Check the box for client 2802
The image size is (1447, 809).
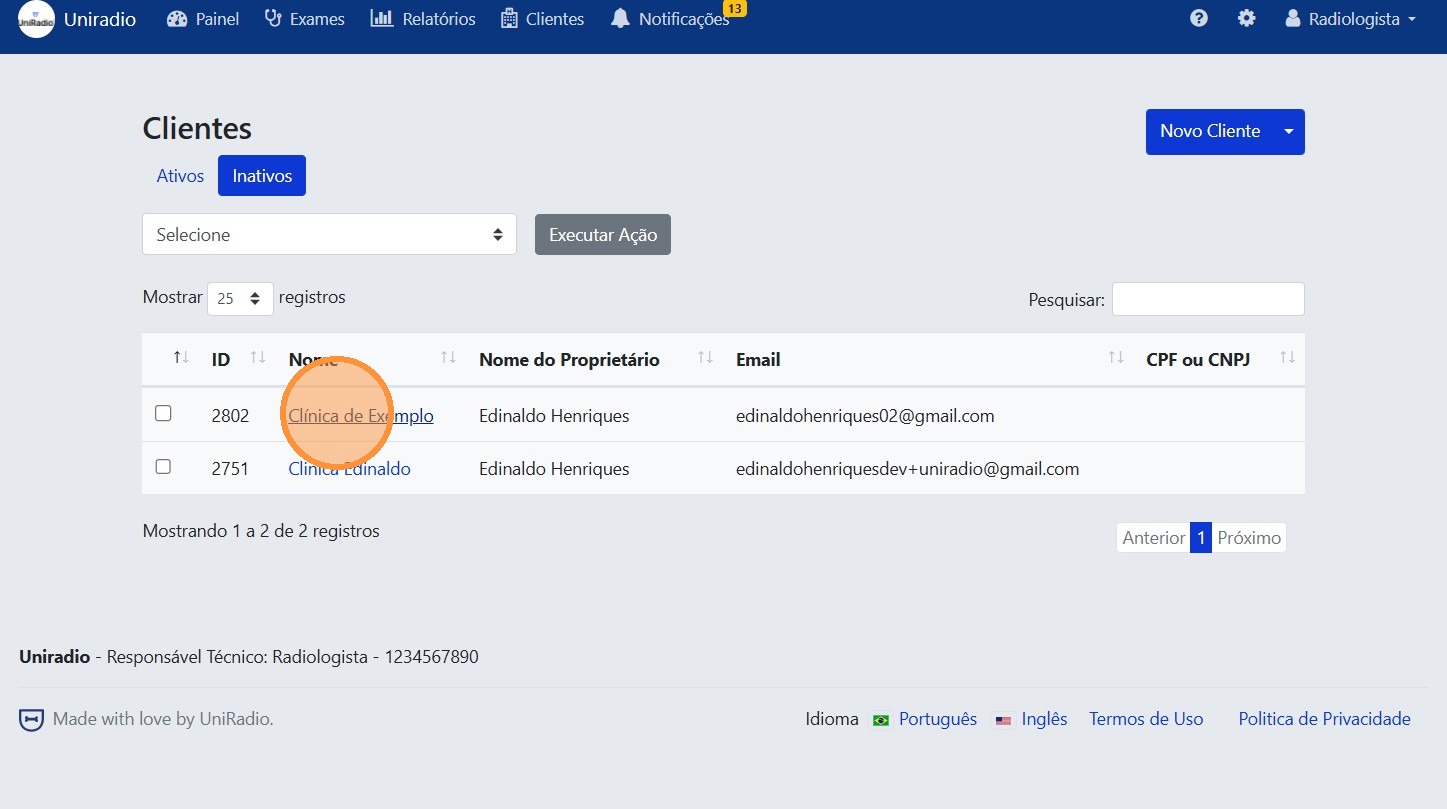(163, 414)
